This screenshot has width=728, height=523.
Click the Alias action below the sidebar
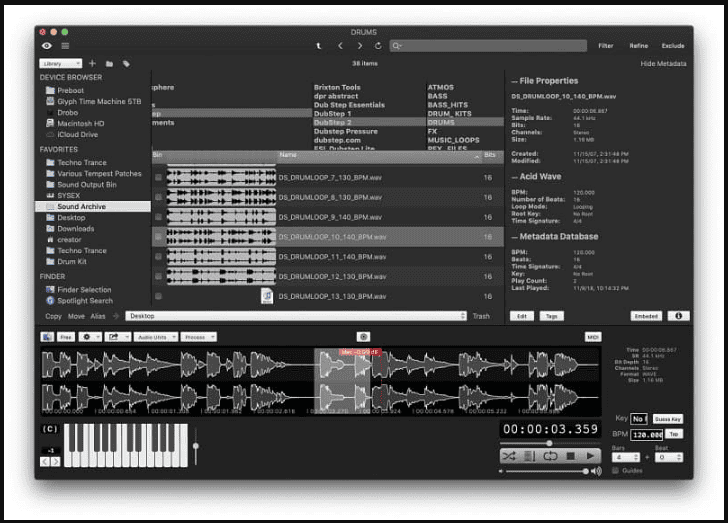pos(98,316)
